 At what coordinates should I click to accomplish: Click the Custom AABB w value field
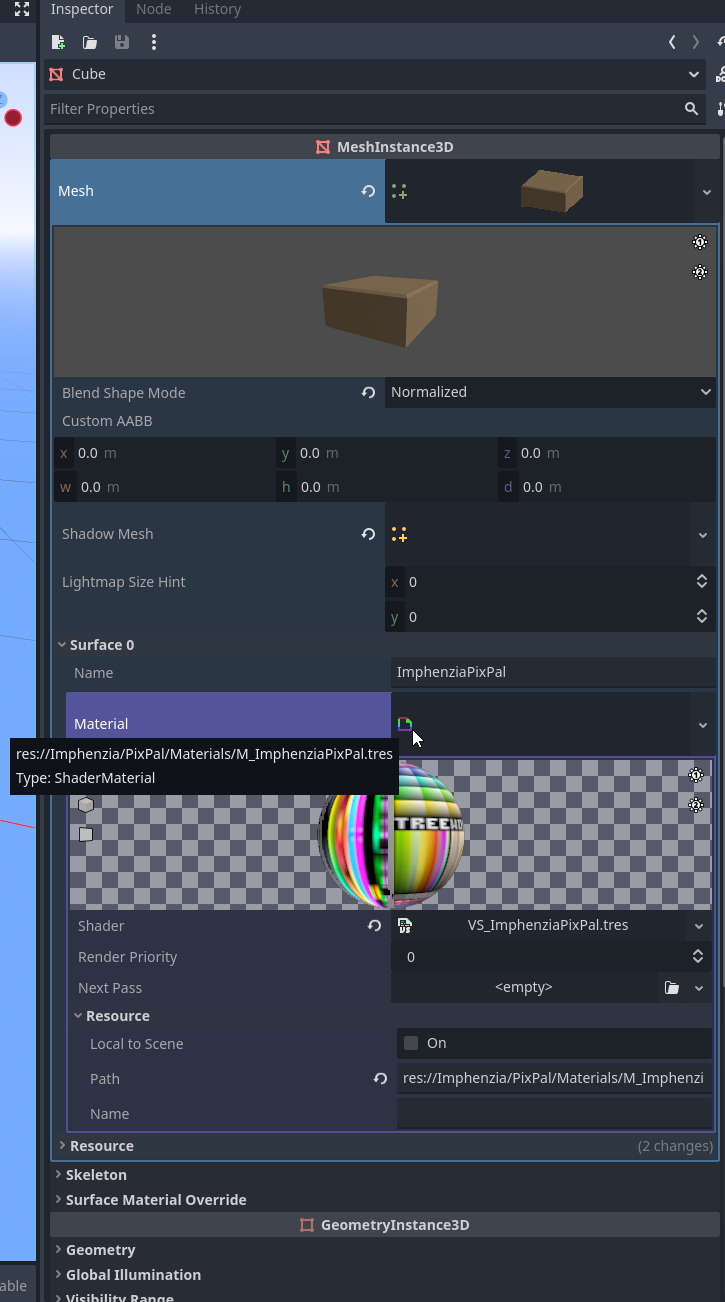[164, 487]
